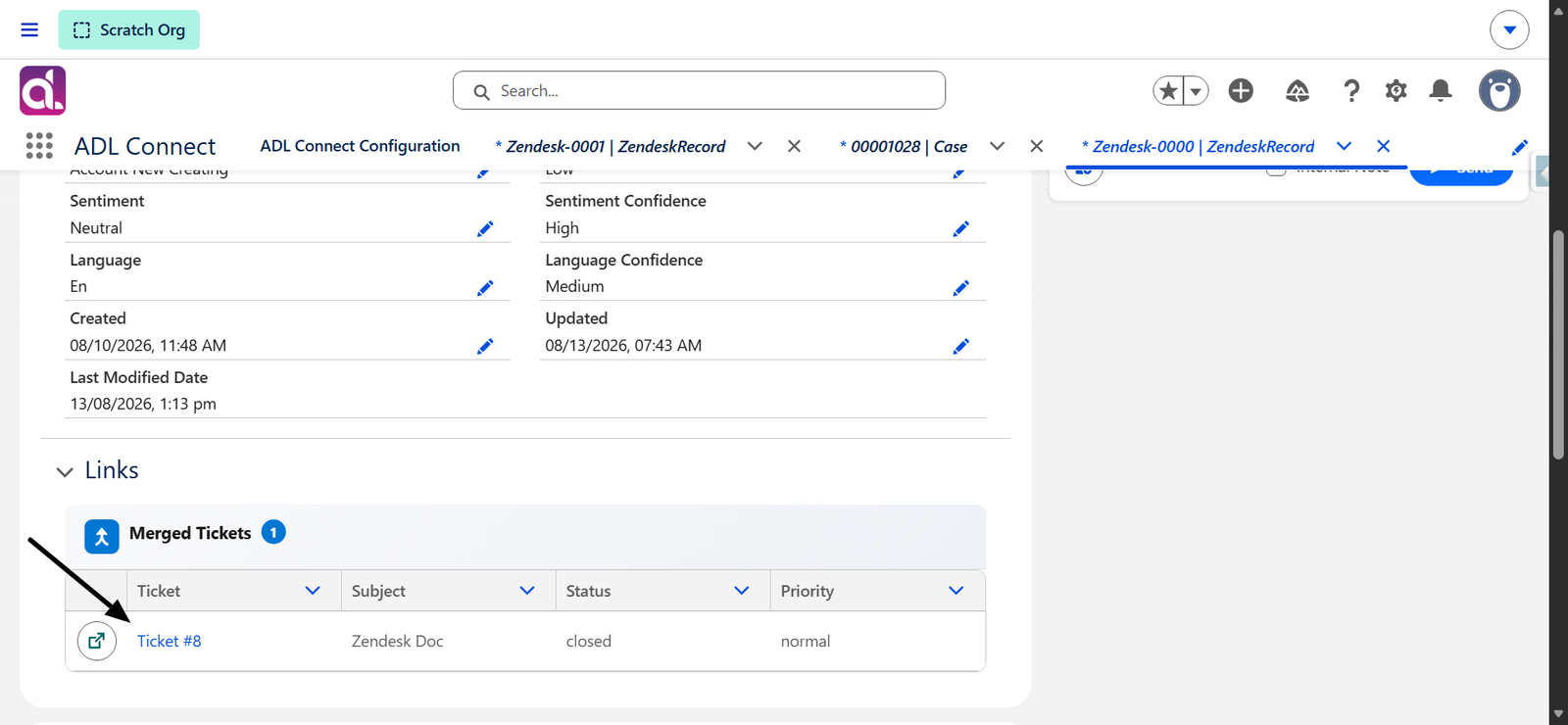1568x725 pixels.
Task: Click Last Modified value 13/08/2026, 1:13 pm
Action: point(143,404)
